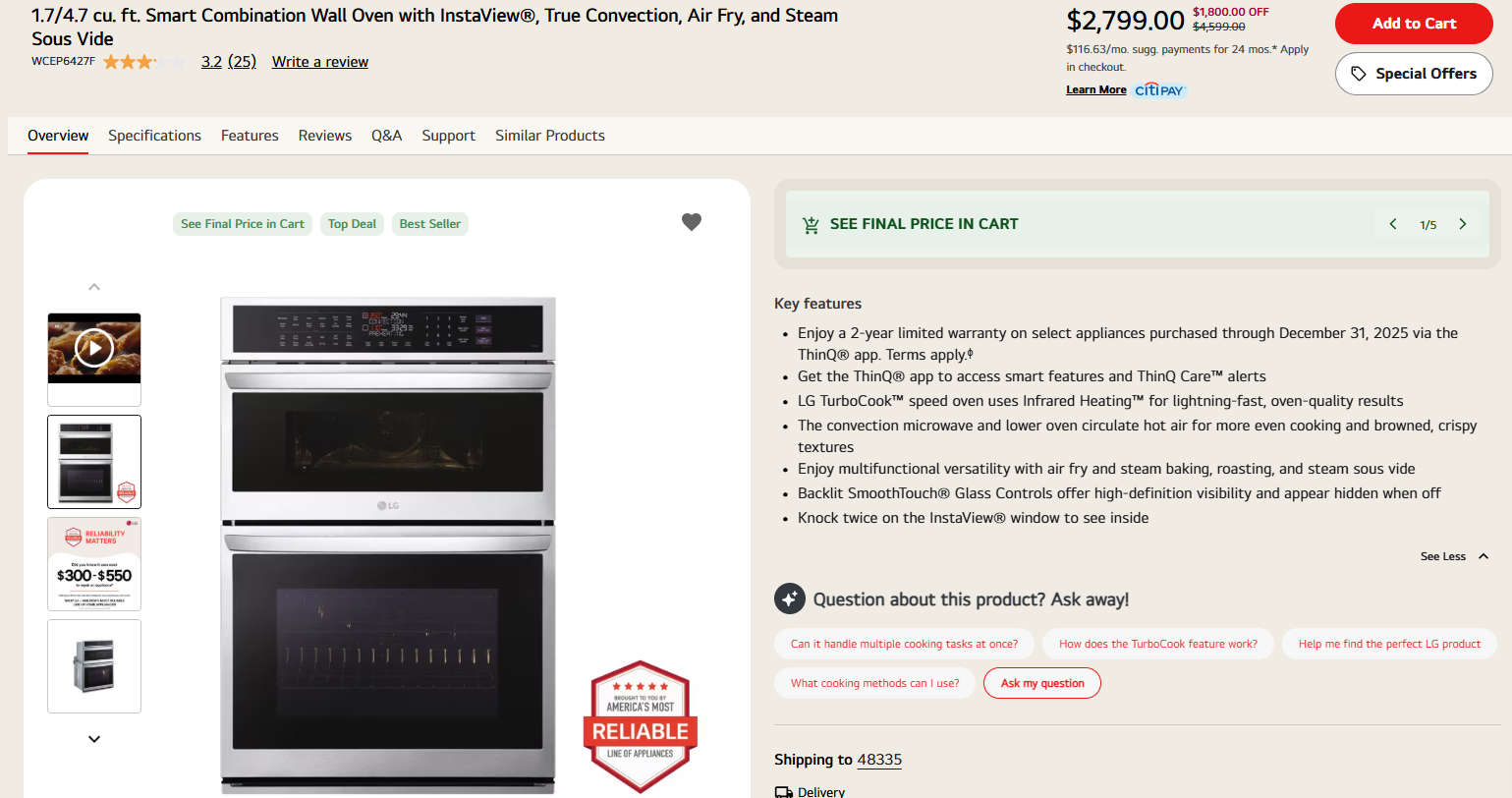
Task: Open the Special Offers button
Action: point(1414,74)
